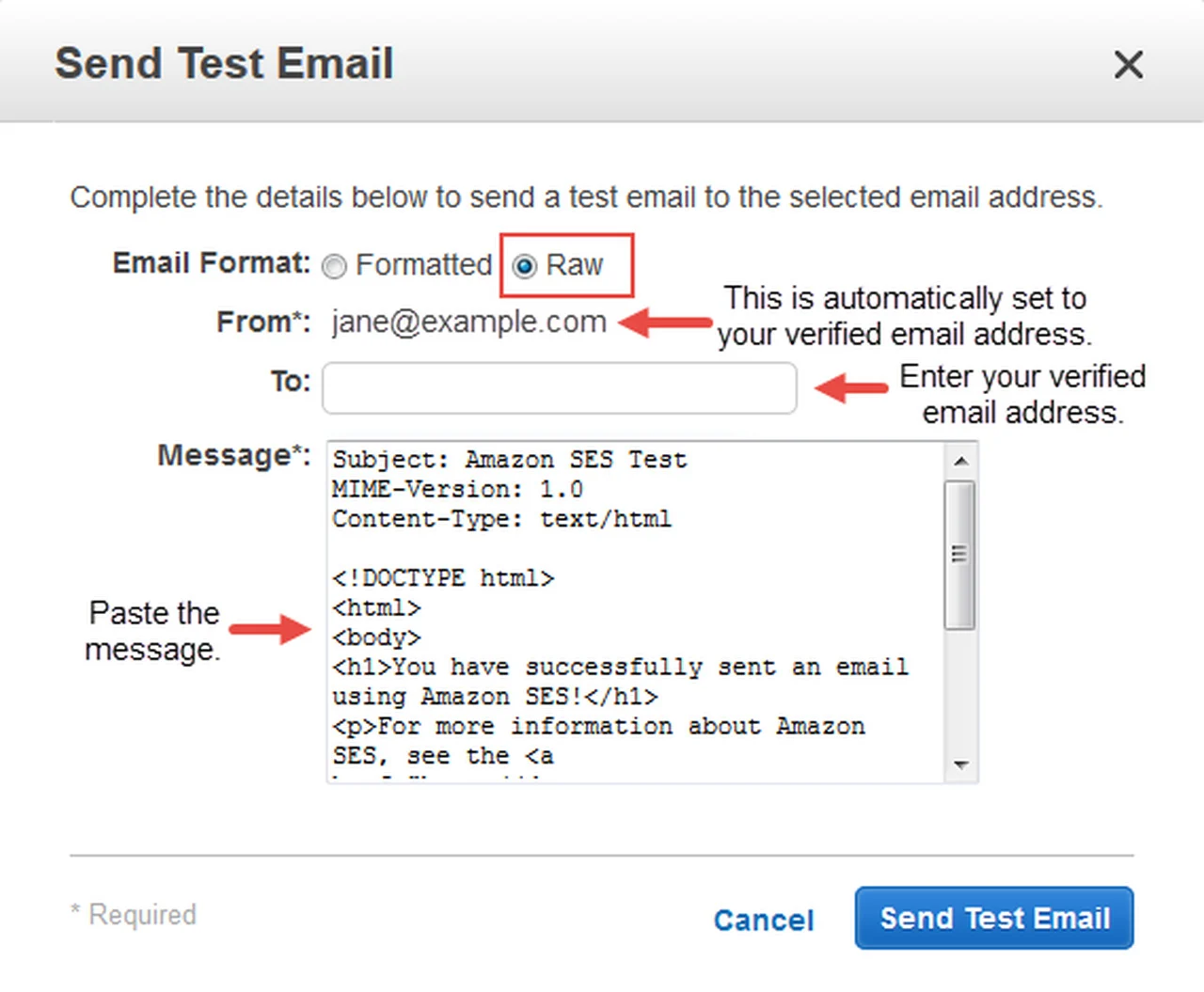Click the message scrollbar down arrow
The width and height of the screenshot is (1204, 992).
point(960,764)
